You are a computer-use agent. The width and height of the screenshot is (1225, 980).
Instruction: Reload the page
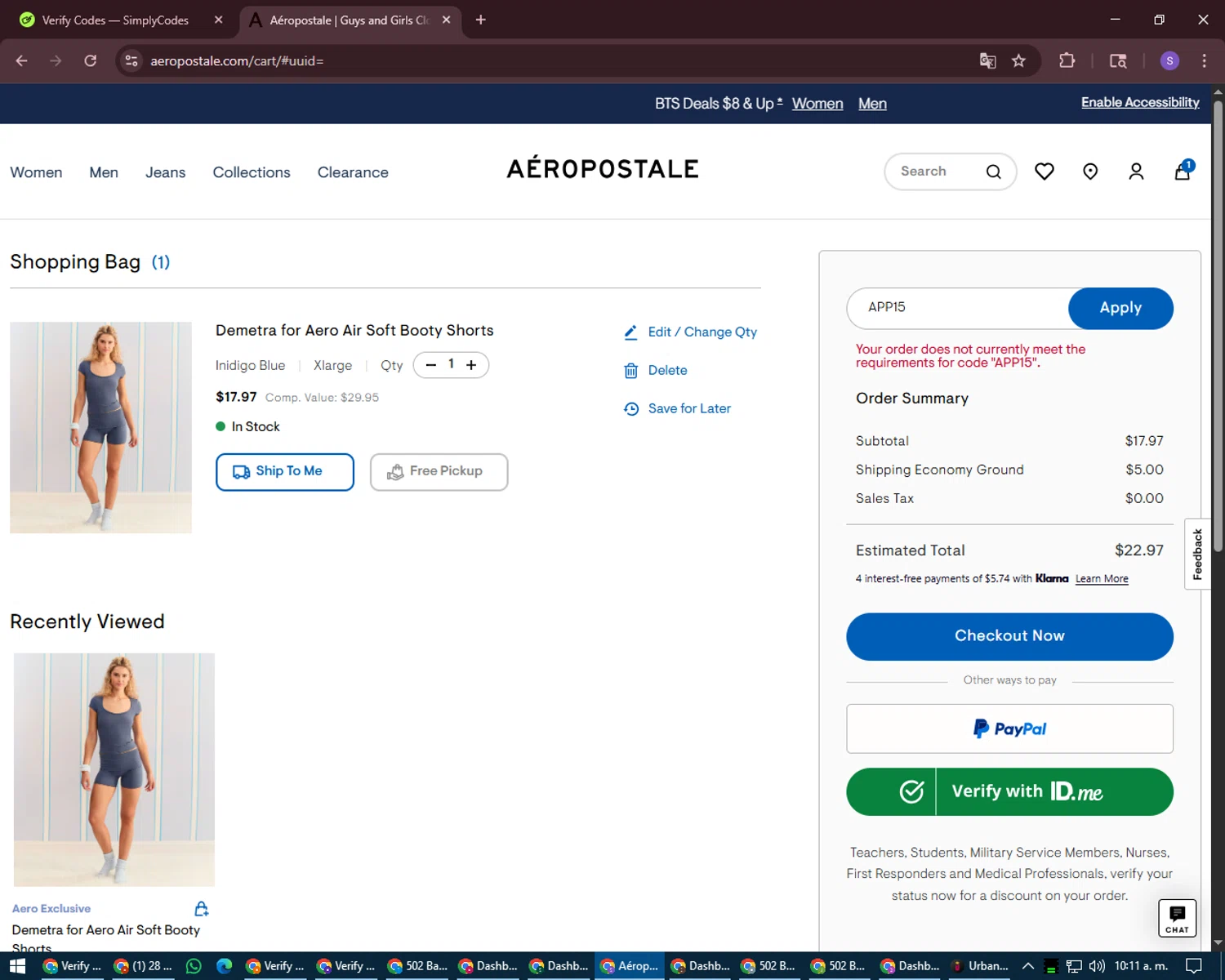point(91,60)
